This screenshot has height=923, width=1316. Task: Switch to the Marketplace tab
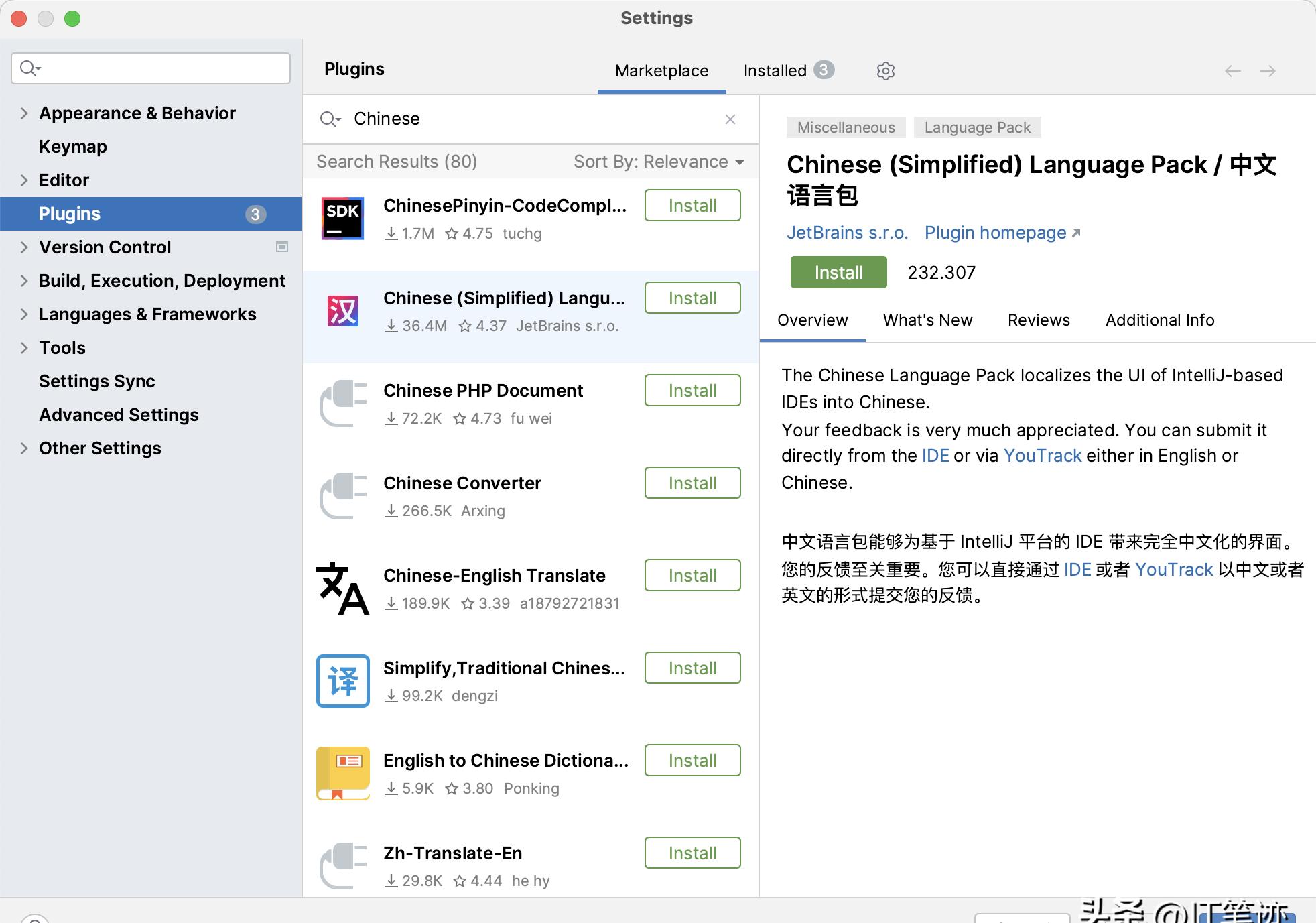pos(661,71)
